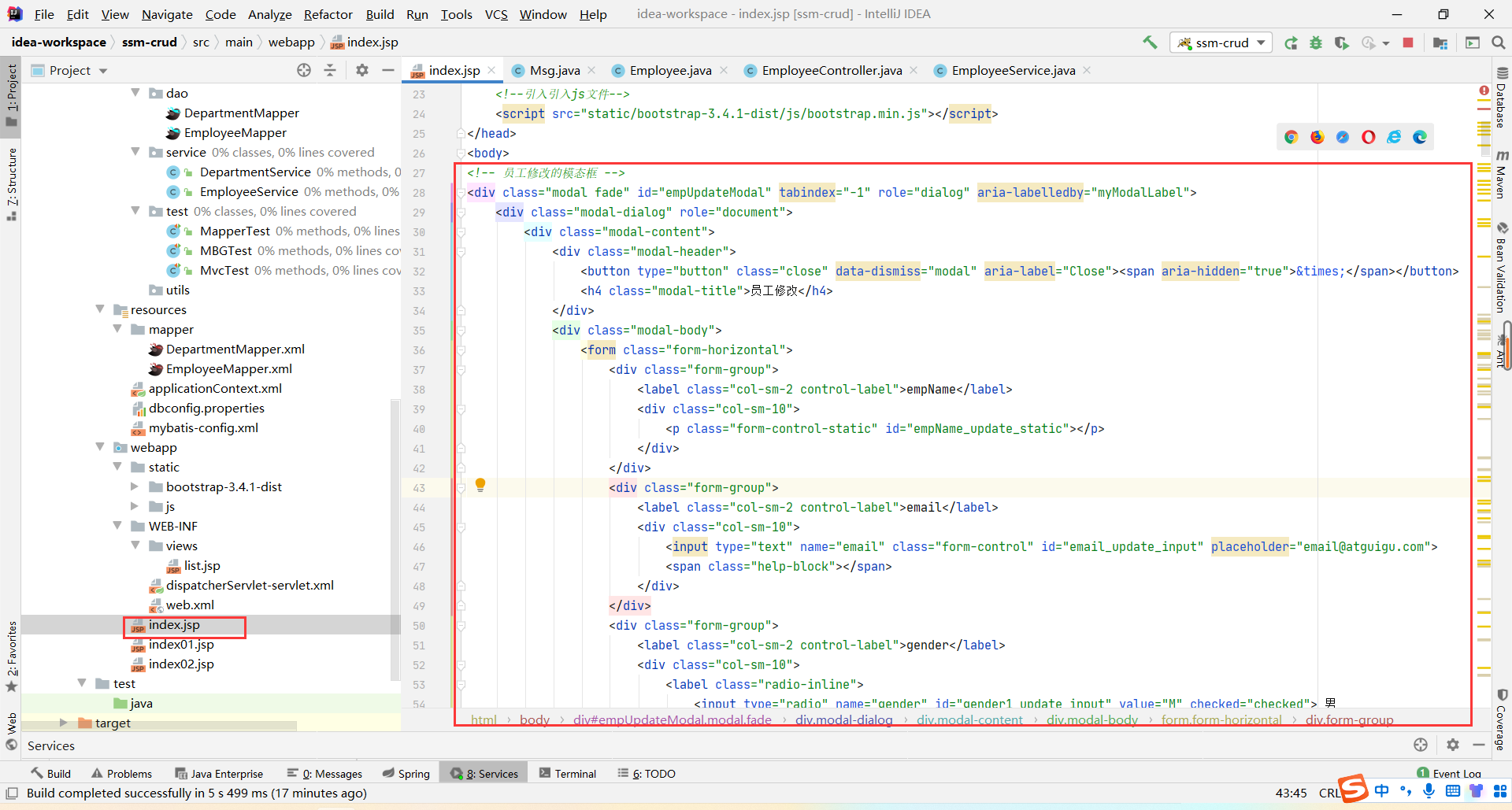
Task: Open the ssm-crud run configuration dropdown
Action: (1221, 43)
